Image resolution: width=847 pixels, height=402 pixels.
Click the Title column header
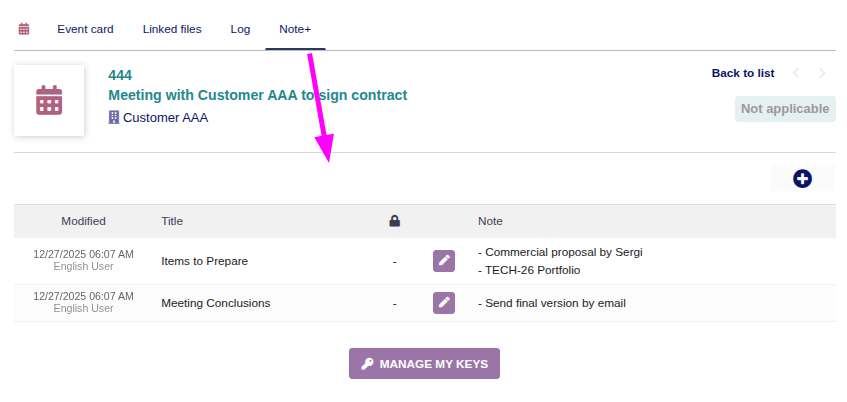click(172, 221)
